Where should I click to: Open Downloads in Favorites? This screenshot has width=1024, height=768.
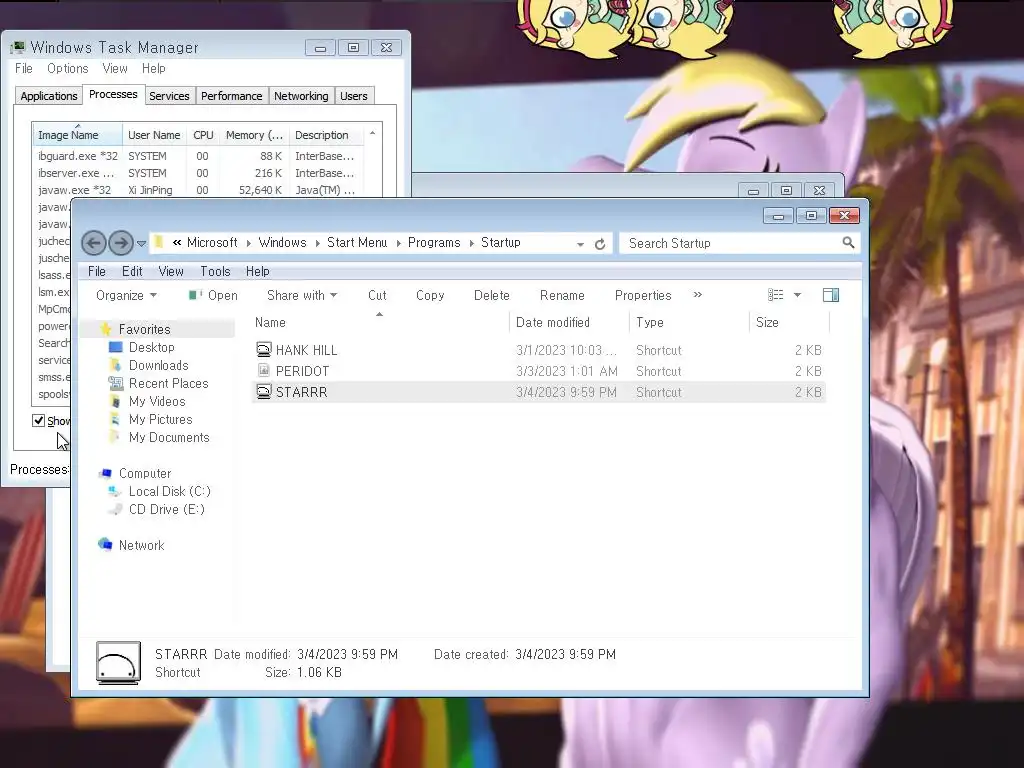158,365
